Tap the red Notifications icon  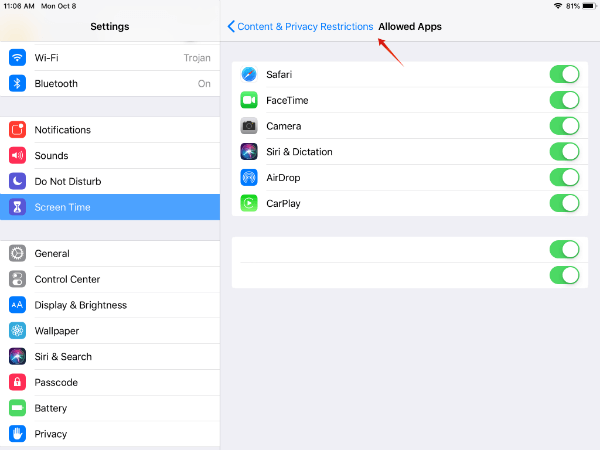point(17,130)
